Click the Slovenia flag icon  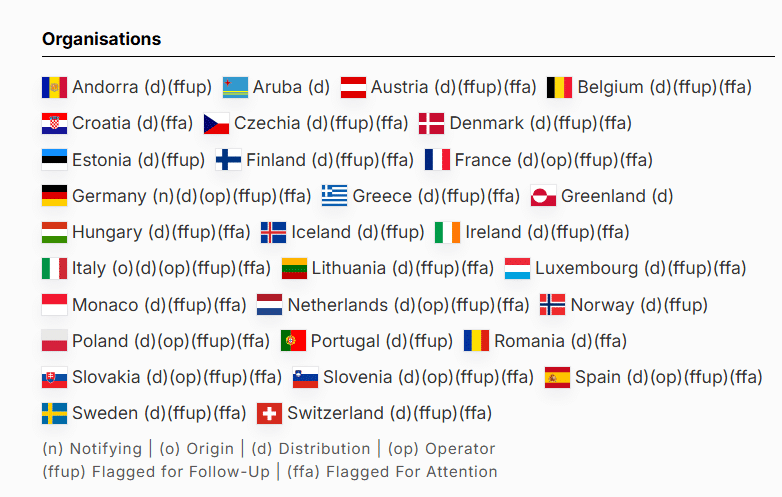305,377
